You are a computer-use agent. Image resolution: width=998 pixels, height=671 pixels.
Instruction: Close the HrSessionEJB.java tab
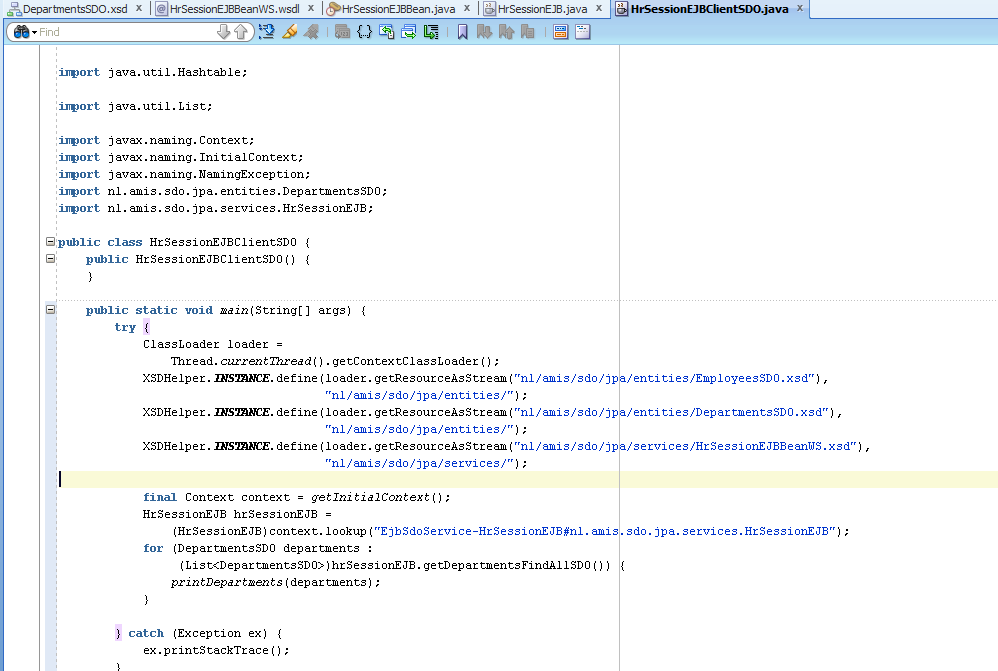coord(600,8)
